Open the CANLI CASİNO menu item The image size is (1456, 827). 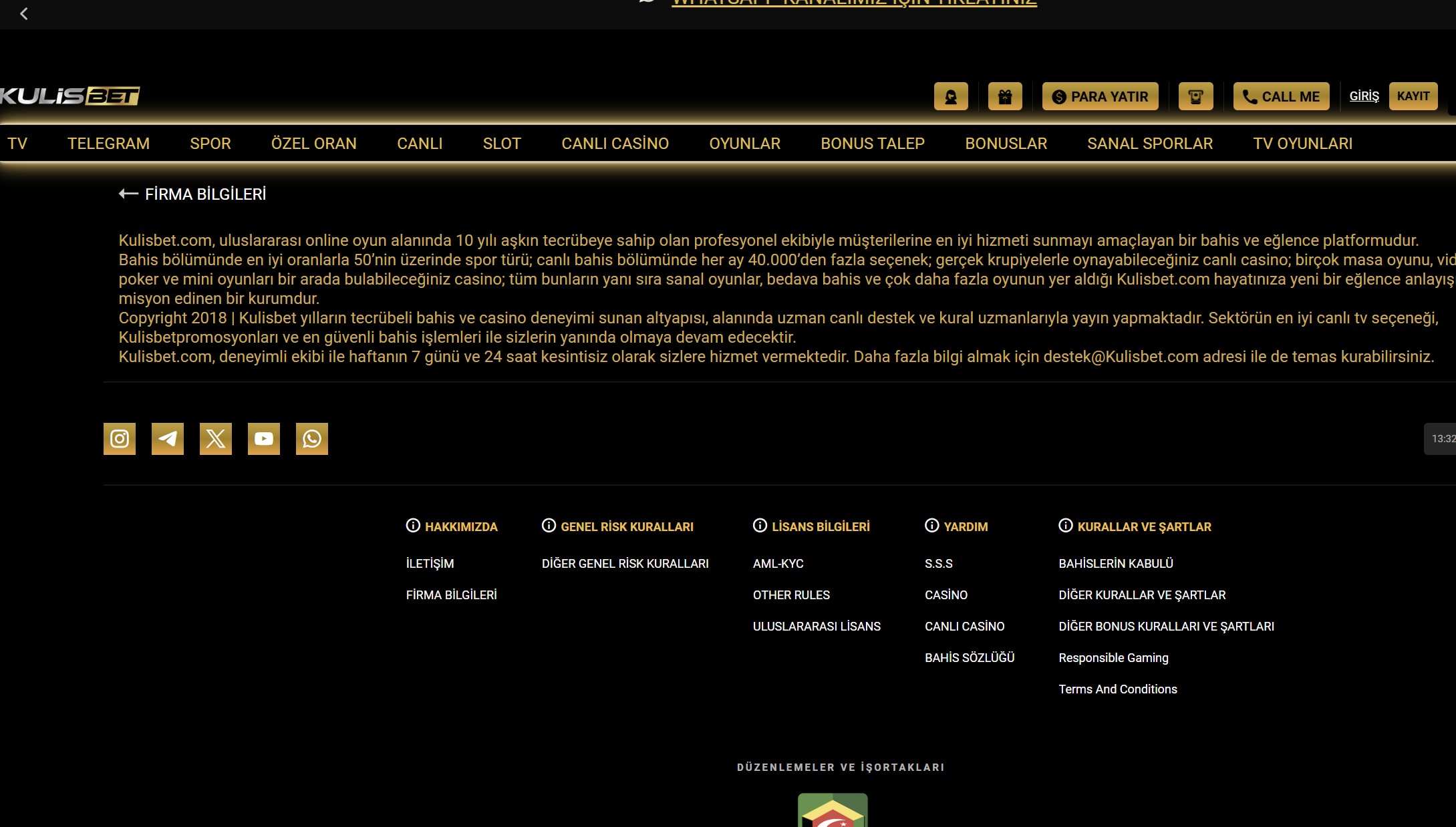615,144
